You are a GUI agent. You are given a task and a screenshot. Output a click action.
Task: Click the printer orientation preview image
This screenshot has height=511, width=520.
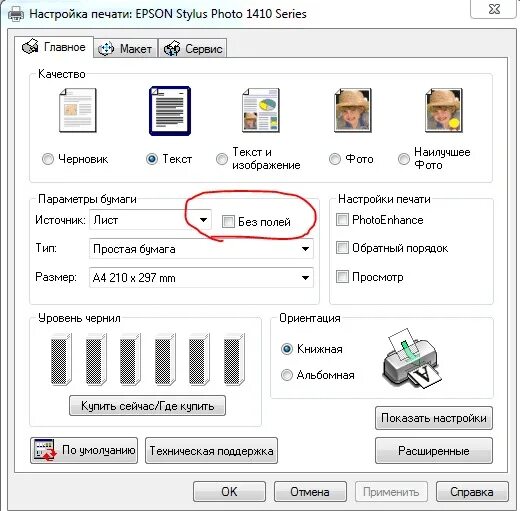pos(413,359)
